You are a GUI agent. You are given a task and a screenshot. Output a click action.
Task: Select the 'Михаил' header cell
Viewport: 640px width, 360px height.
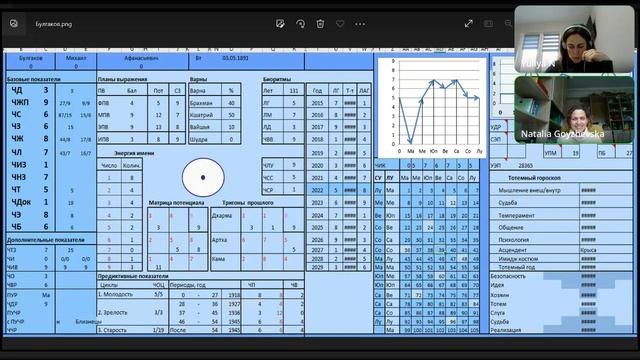(76, 58)
